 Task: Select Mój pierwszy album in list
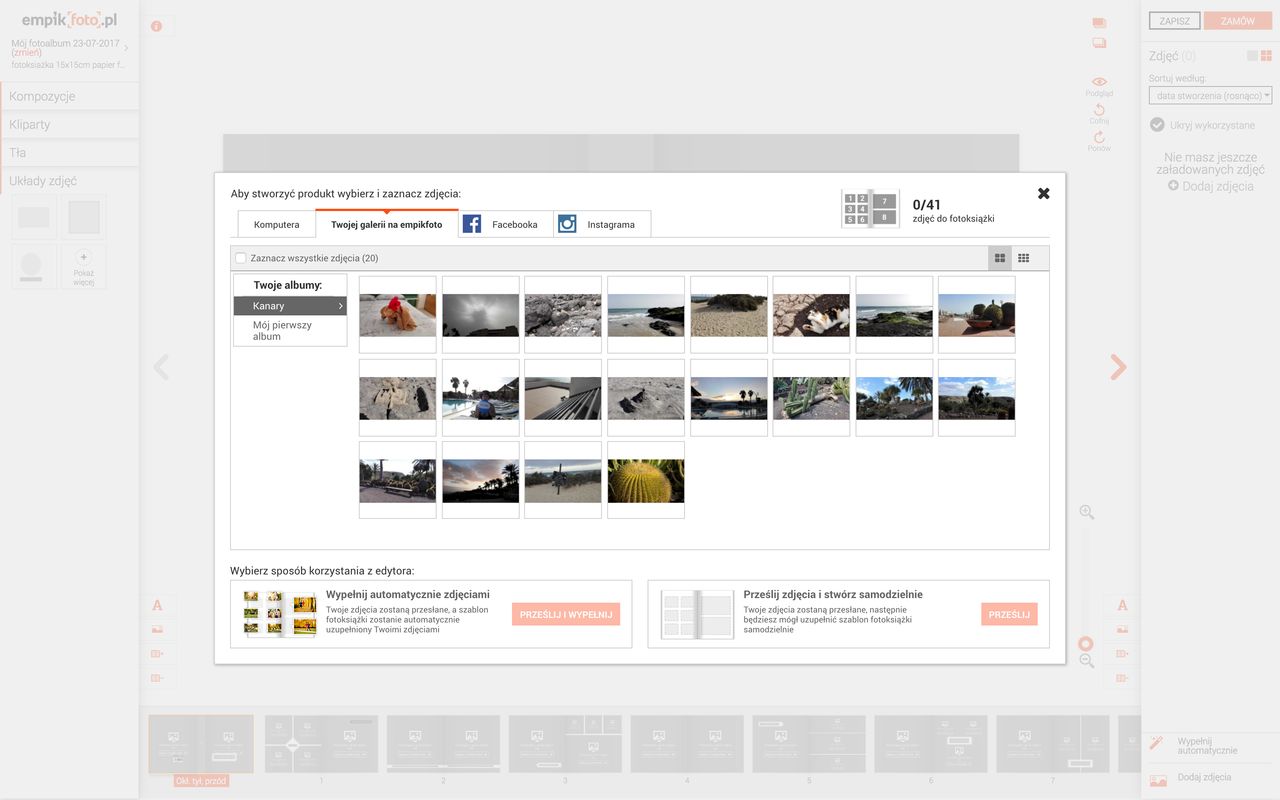coord(290,331)
